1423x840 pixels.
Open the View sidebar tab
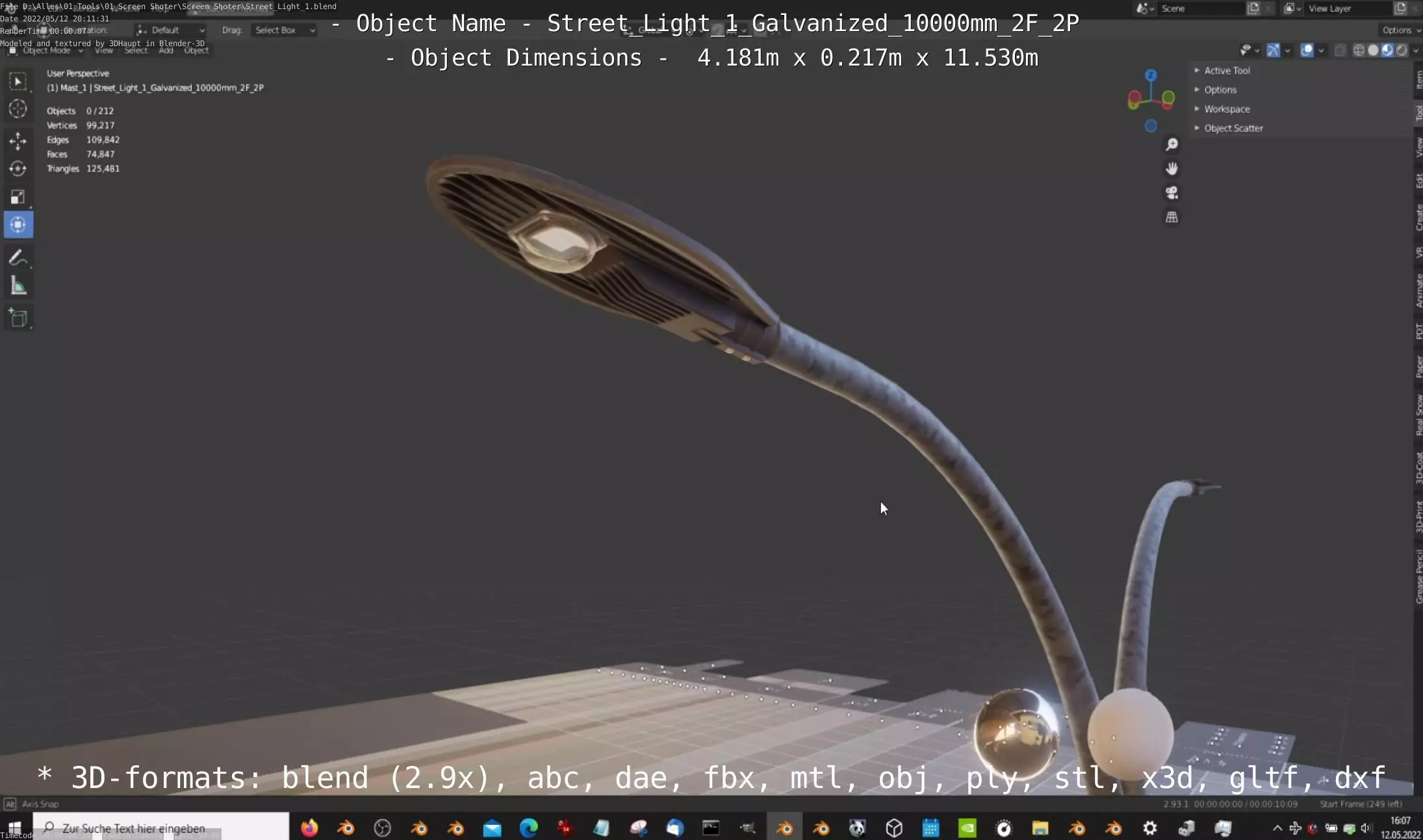click(x=1418, y=148)
